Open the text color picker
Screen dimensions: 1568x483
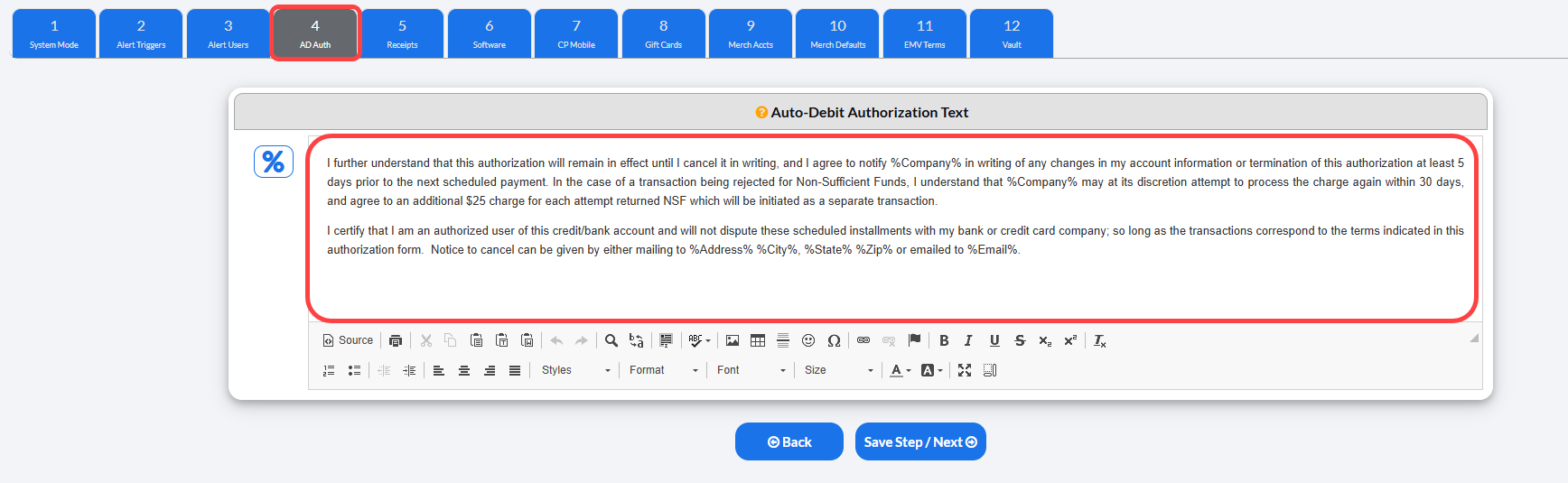pos(901,370)
